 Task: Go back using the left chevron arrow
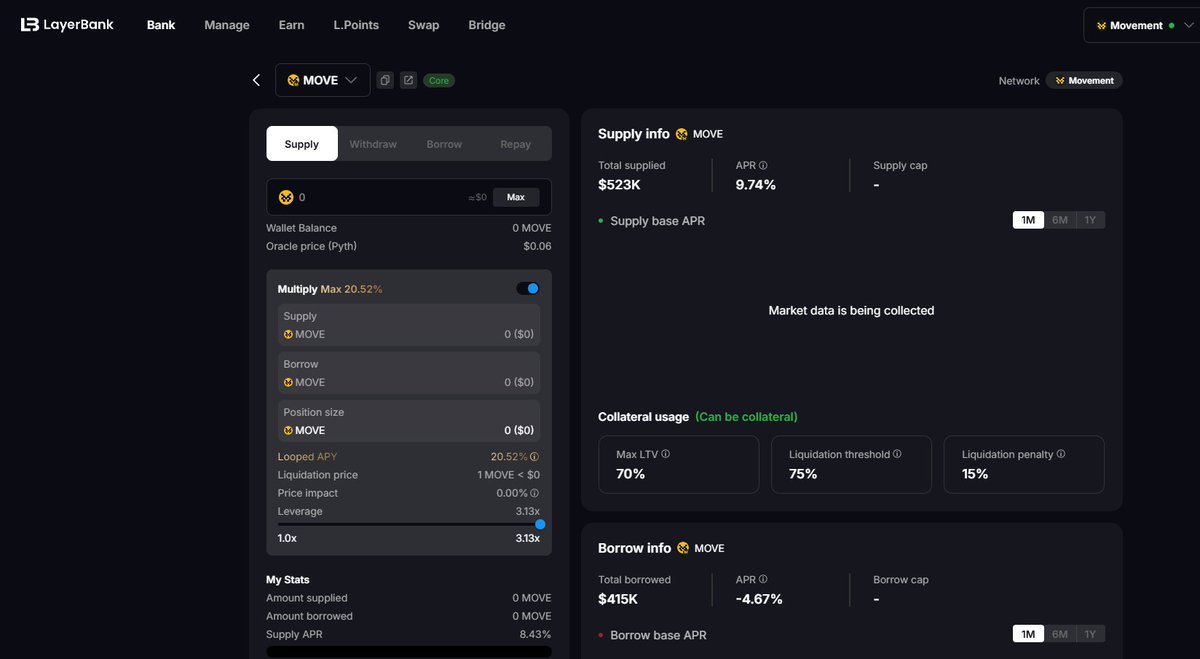pos(255,80)
